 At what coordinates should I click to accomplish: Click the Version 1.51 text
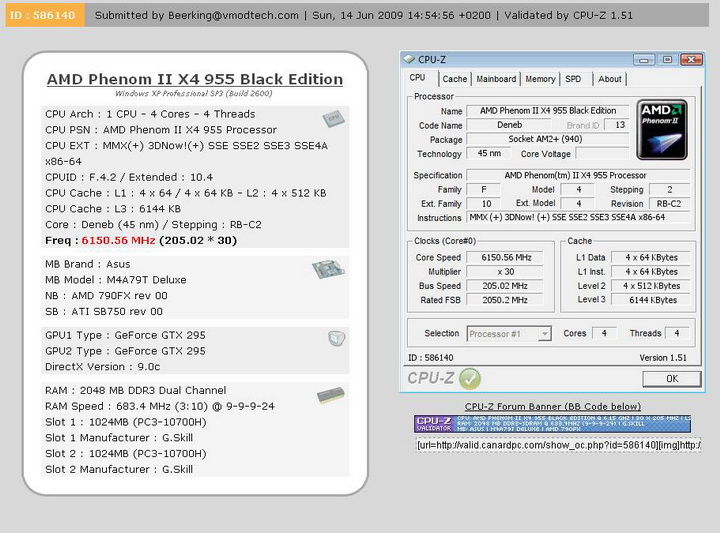pos(663,358)
